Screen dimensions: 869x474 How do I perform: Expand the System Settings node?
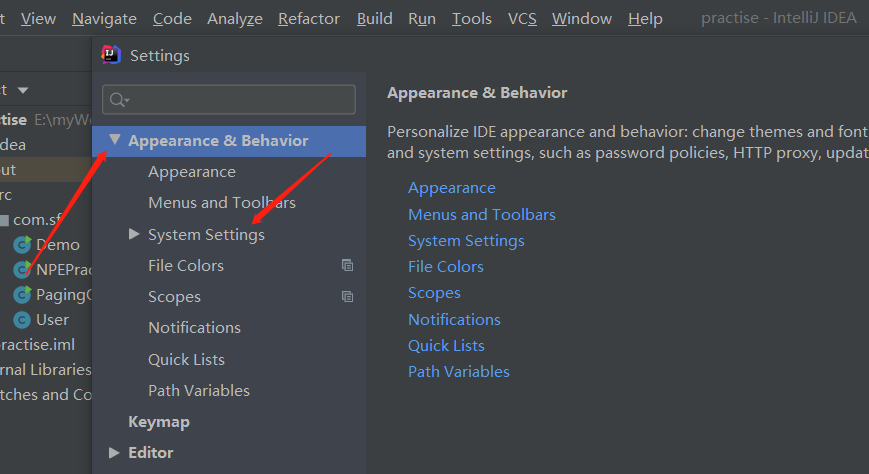coord(134,234)
